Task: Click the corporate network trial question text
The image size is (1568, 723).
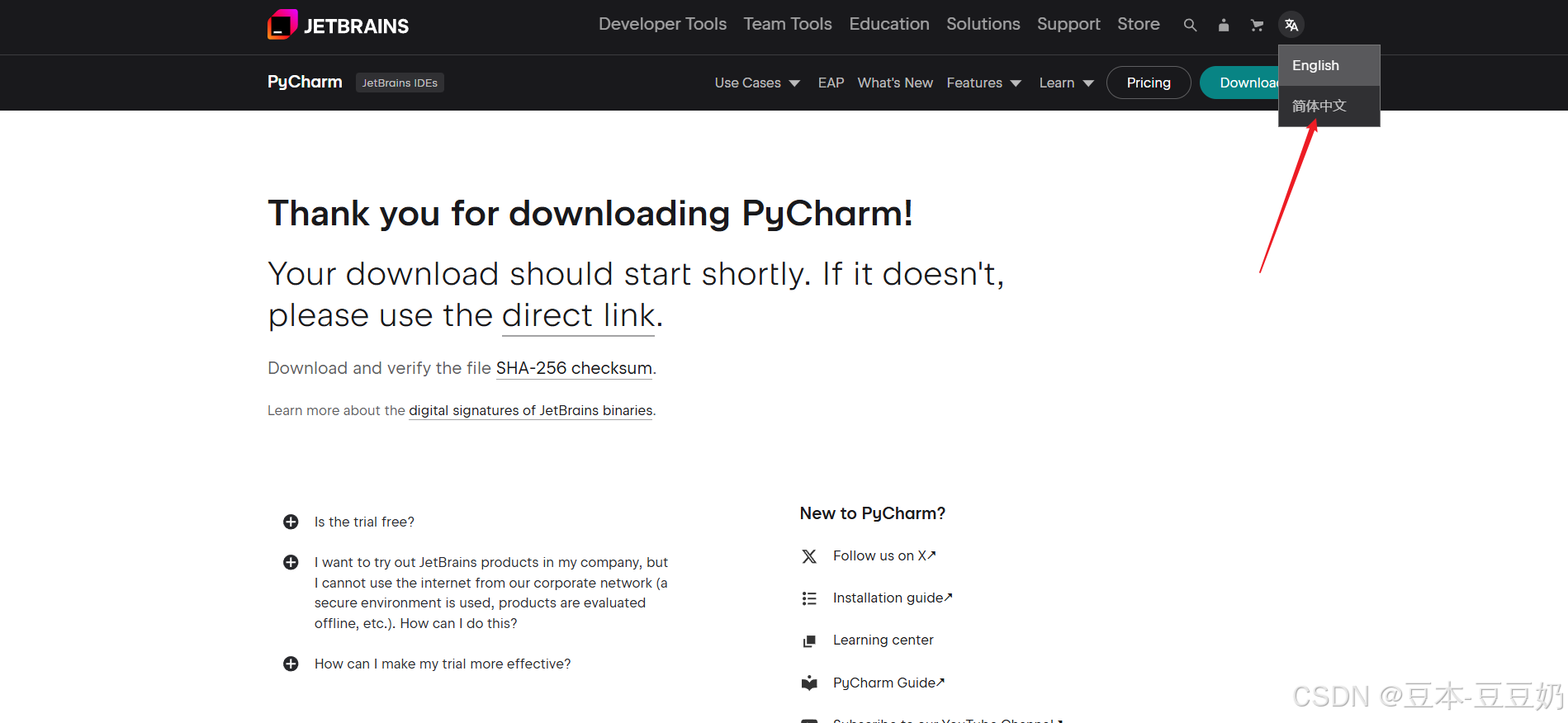Action: click(491, 593)
